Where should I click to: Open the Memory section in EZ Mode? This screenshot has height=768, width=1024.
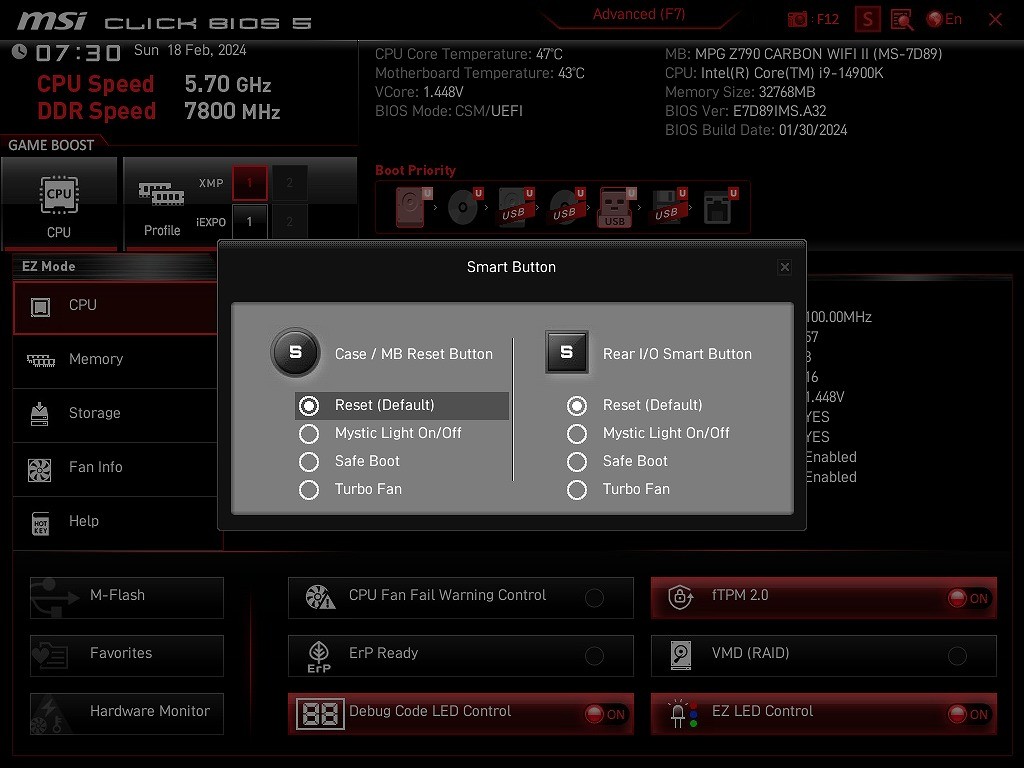tap(115, 360)
